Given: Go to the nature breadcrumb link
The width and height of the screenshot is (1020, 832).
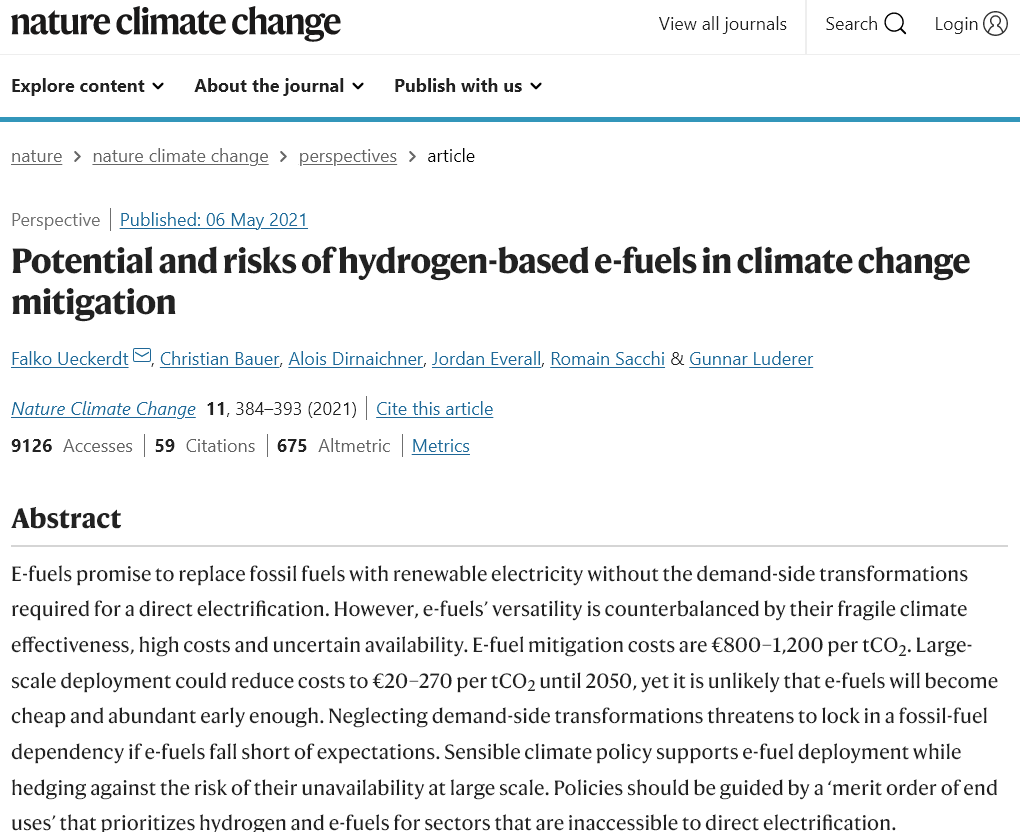Looking at the screenshot, I should (x=36, y=156).
